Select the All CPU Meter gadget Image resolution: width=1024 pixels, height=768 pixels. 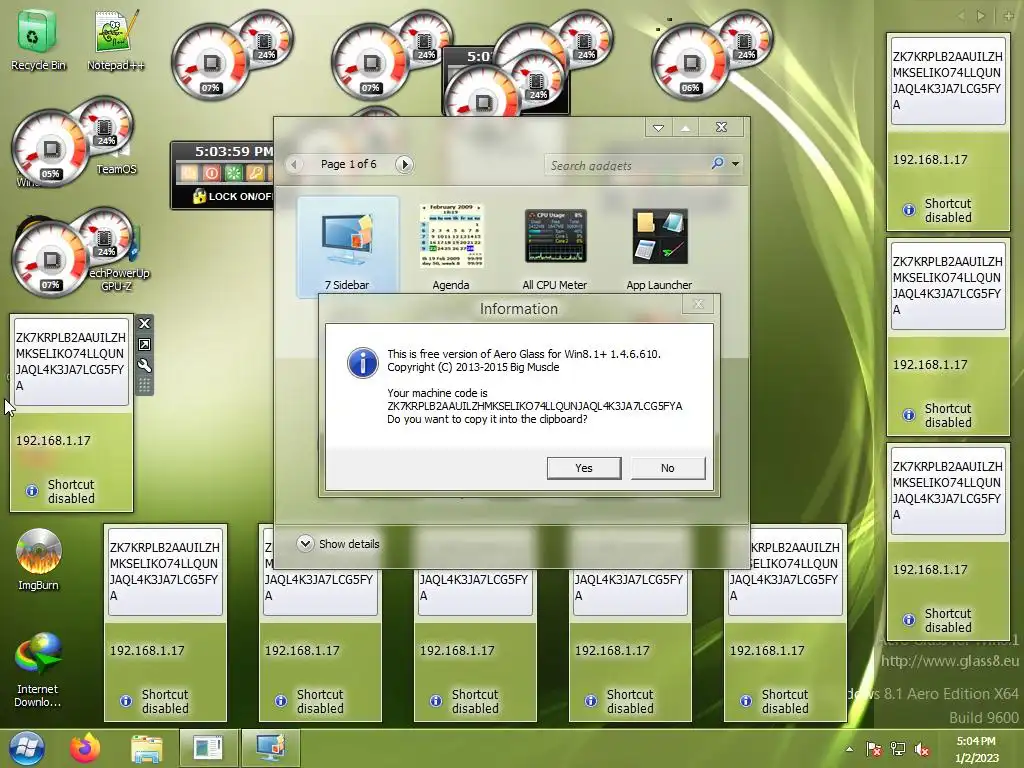(554, 247)
